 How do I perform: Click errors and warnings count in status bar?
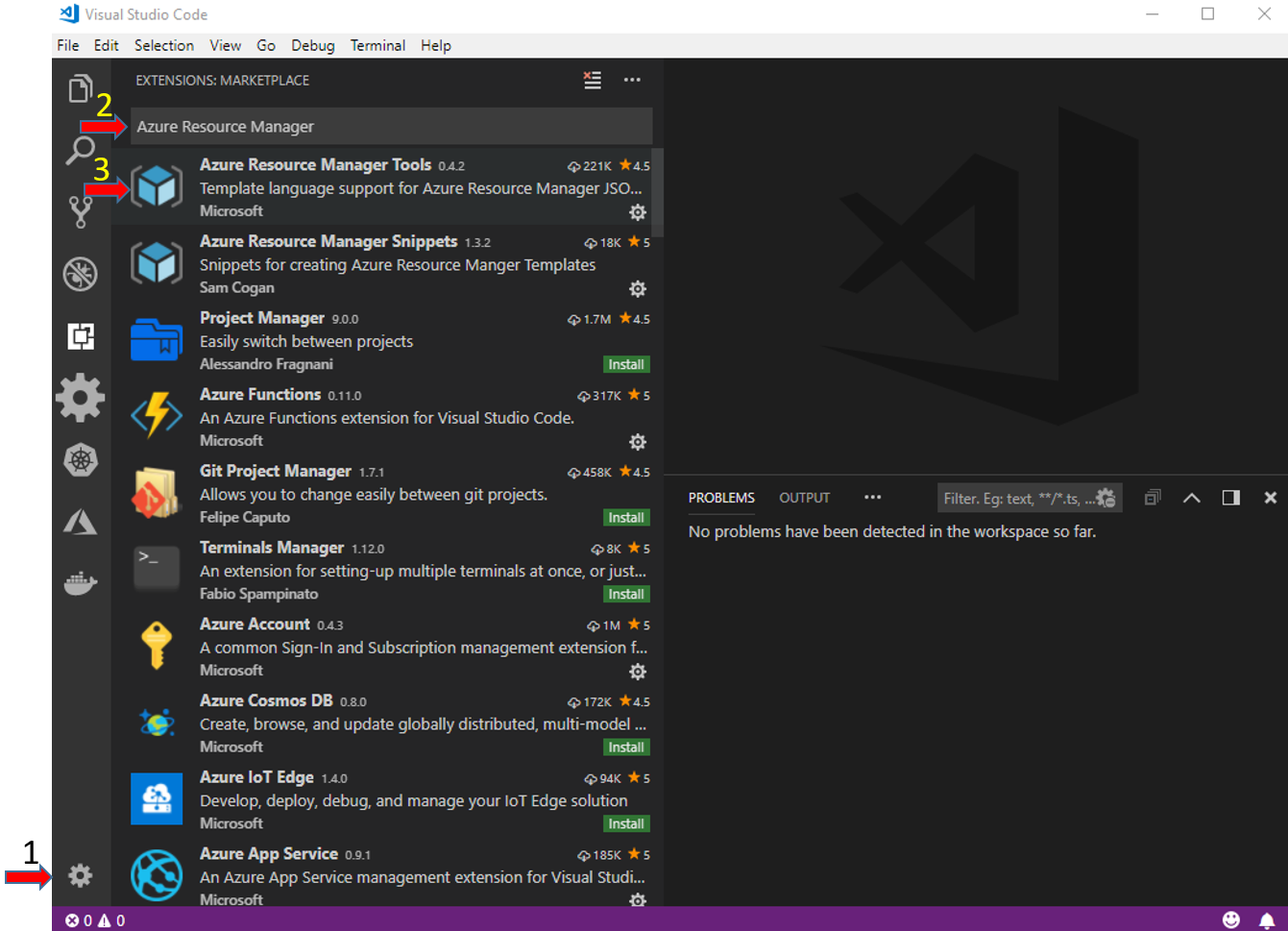coord(95,920)
